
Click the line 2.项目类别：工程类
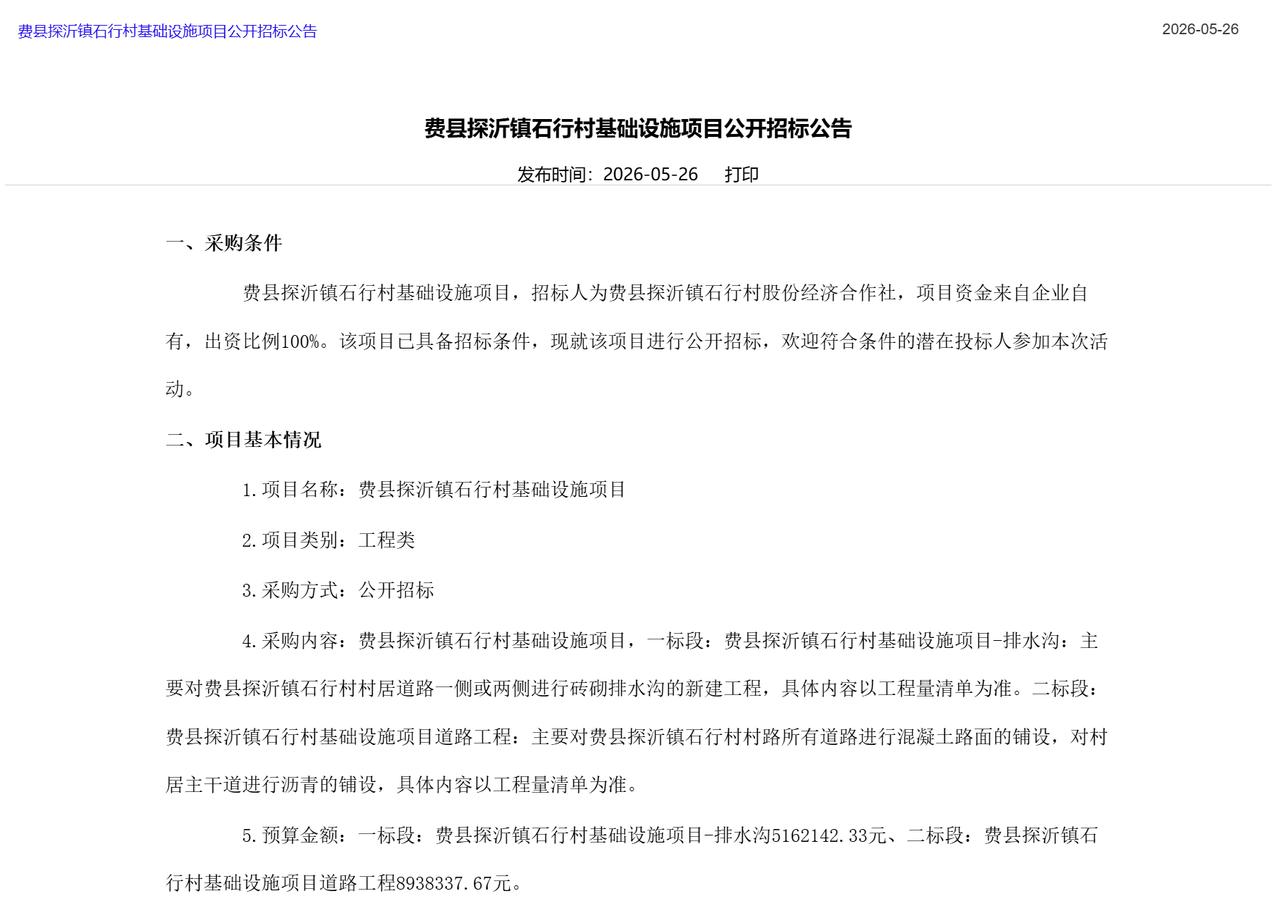pos(328,540)
